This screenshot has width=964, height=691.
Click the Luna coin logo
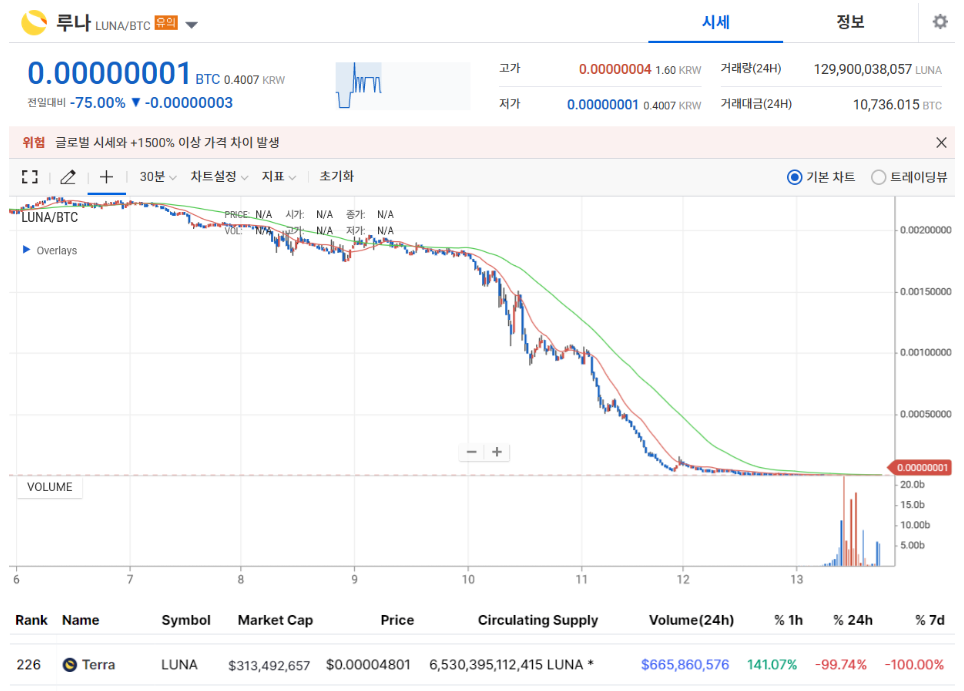coord(34,23)
